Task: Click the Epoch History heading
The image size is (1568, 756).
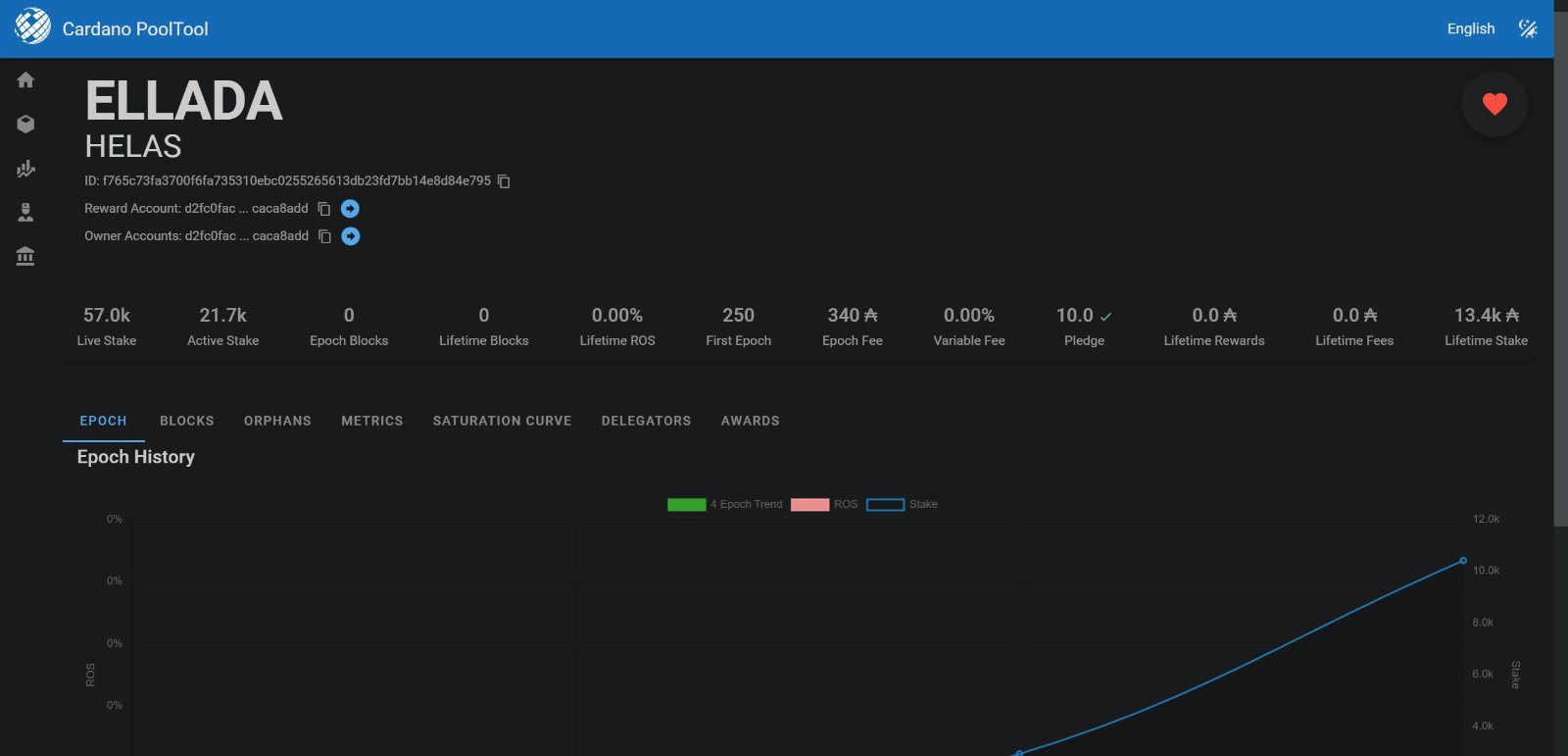Action: point(136,457)
